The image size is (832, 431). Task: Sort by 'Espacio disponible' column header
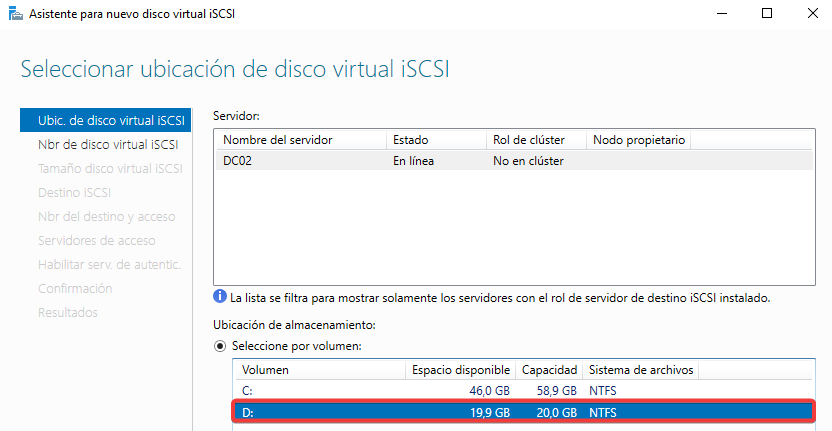(x=461, y=371)
